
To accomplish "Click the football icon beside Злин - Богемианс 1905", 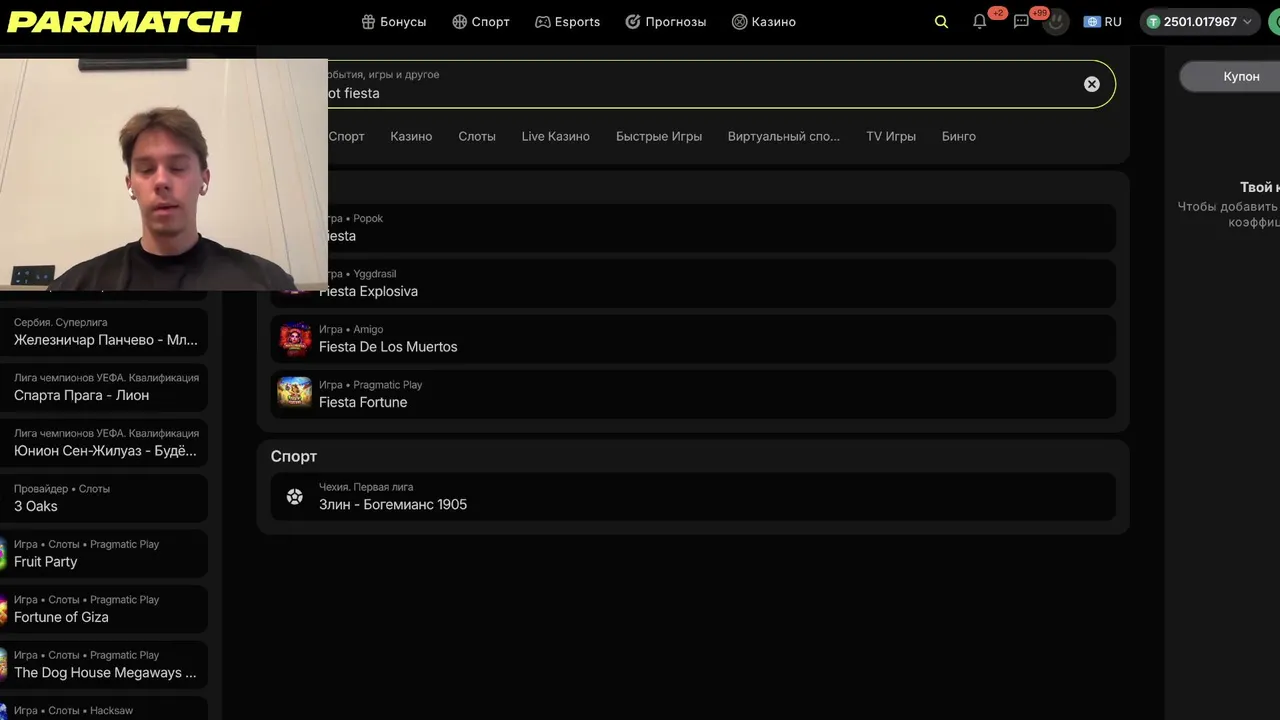I will click(294, 496).
